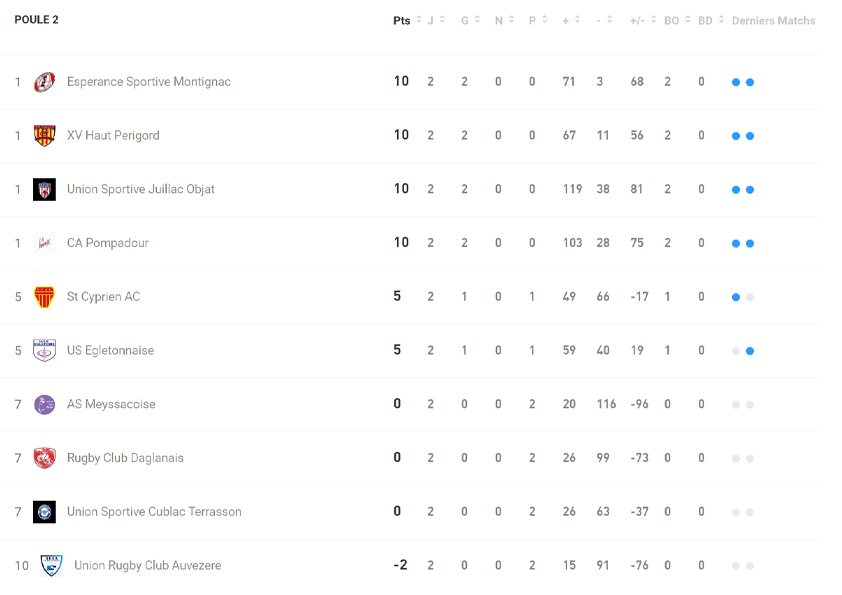Screen dimensions: 842x595
Task: Click the St Cyprien AC crest
Action: (44, 297)
